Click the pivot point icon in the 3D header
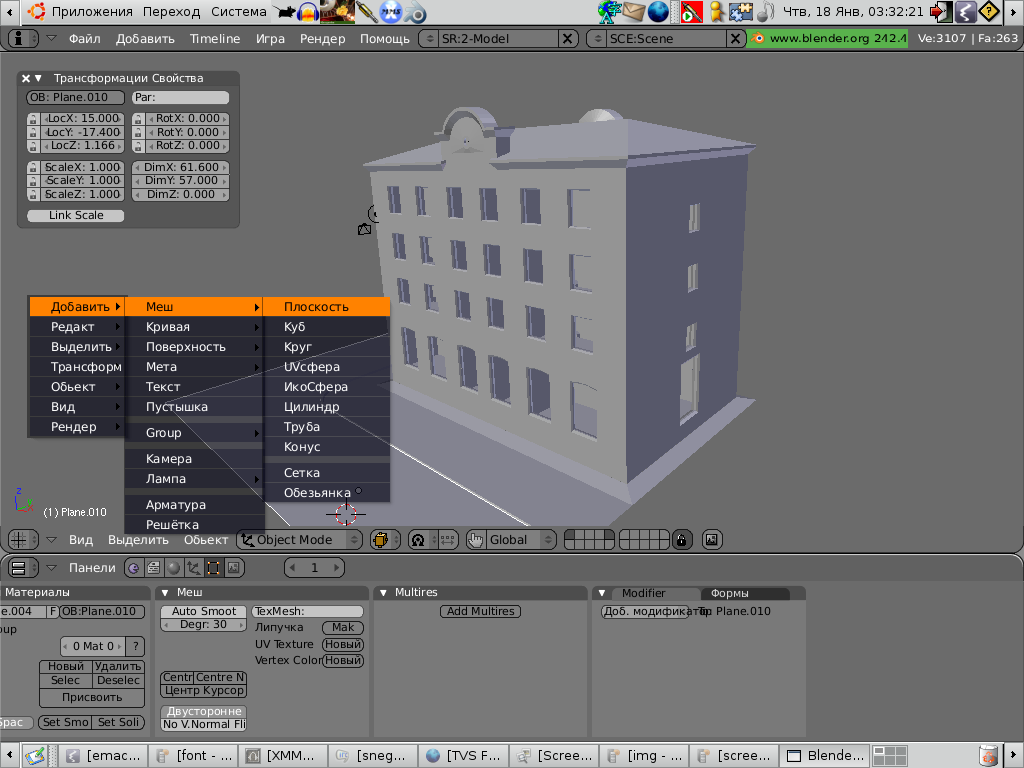 pos(418,540)
